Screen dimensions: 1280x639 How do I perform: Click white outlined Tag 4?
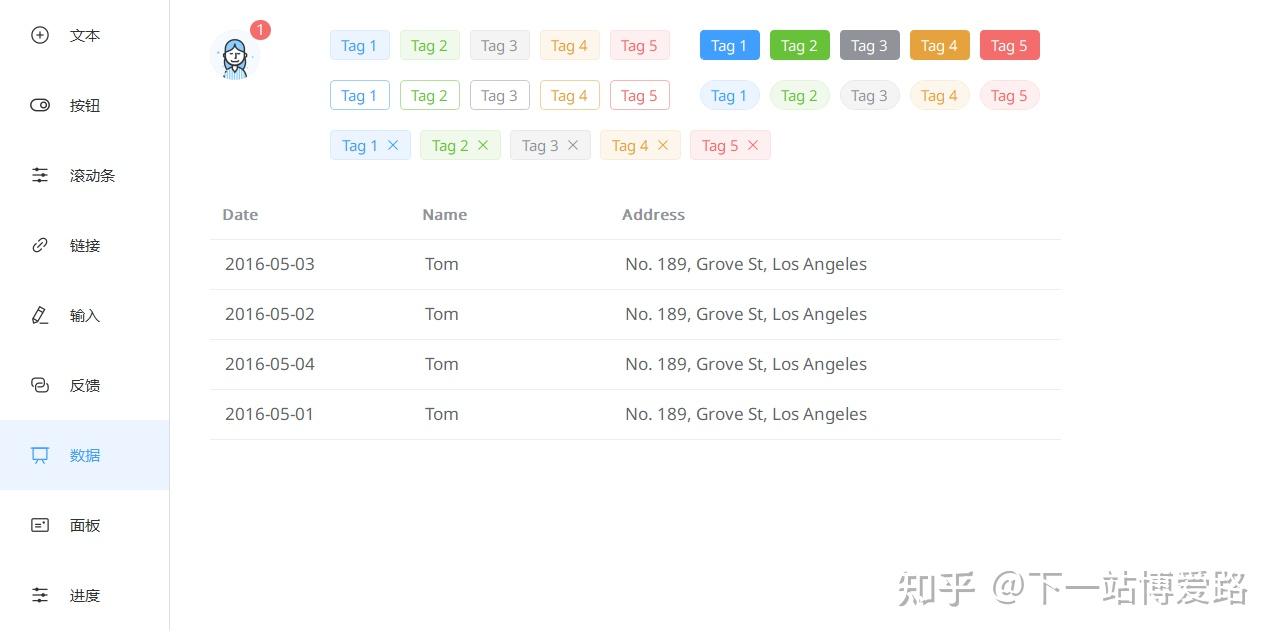pos(570,95)
